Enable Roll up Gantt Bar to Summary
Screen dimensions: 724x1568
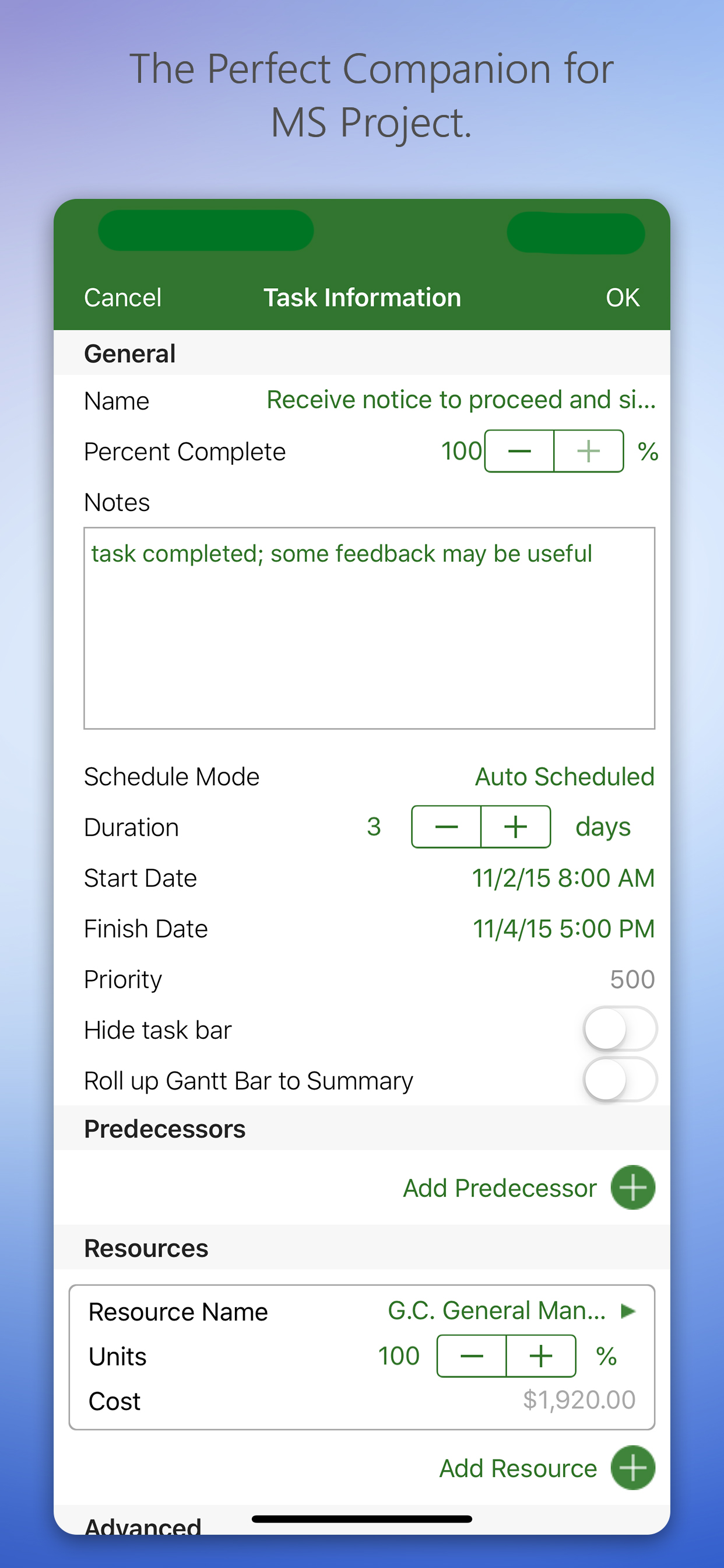pos(619,1080)
